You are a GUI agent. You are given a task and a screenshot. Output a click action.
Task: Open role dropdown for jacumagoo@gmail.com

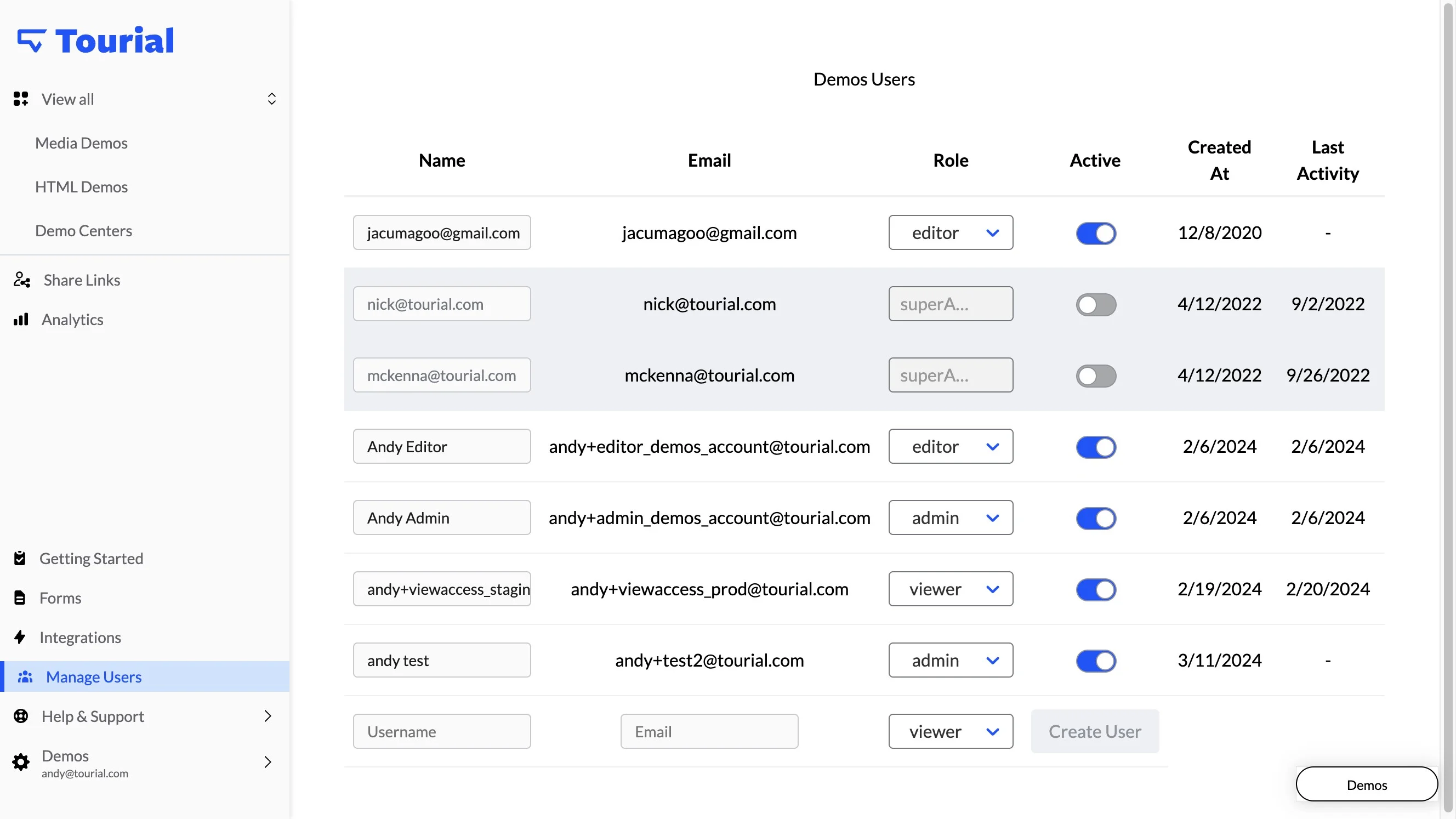click(x=951, y=232)
